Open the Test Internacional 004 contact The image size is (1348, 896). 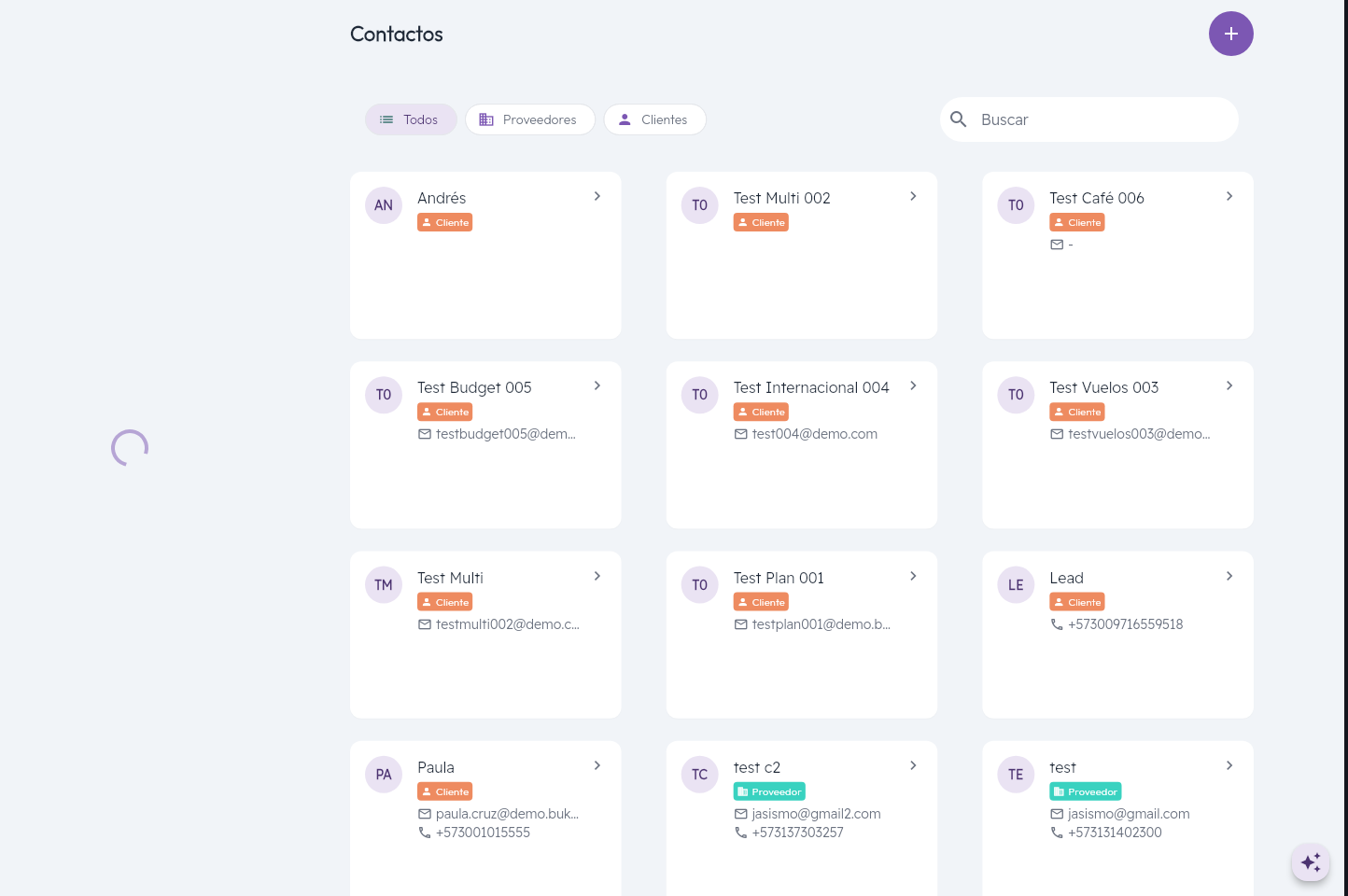pyautogui.click(x=810, y=387)
